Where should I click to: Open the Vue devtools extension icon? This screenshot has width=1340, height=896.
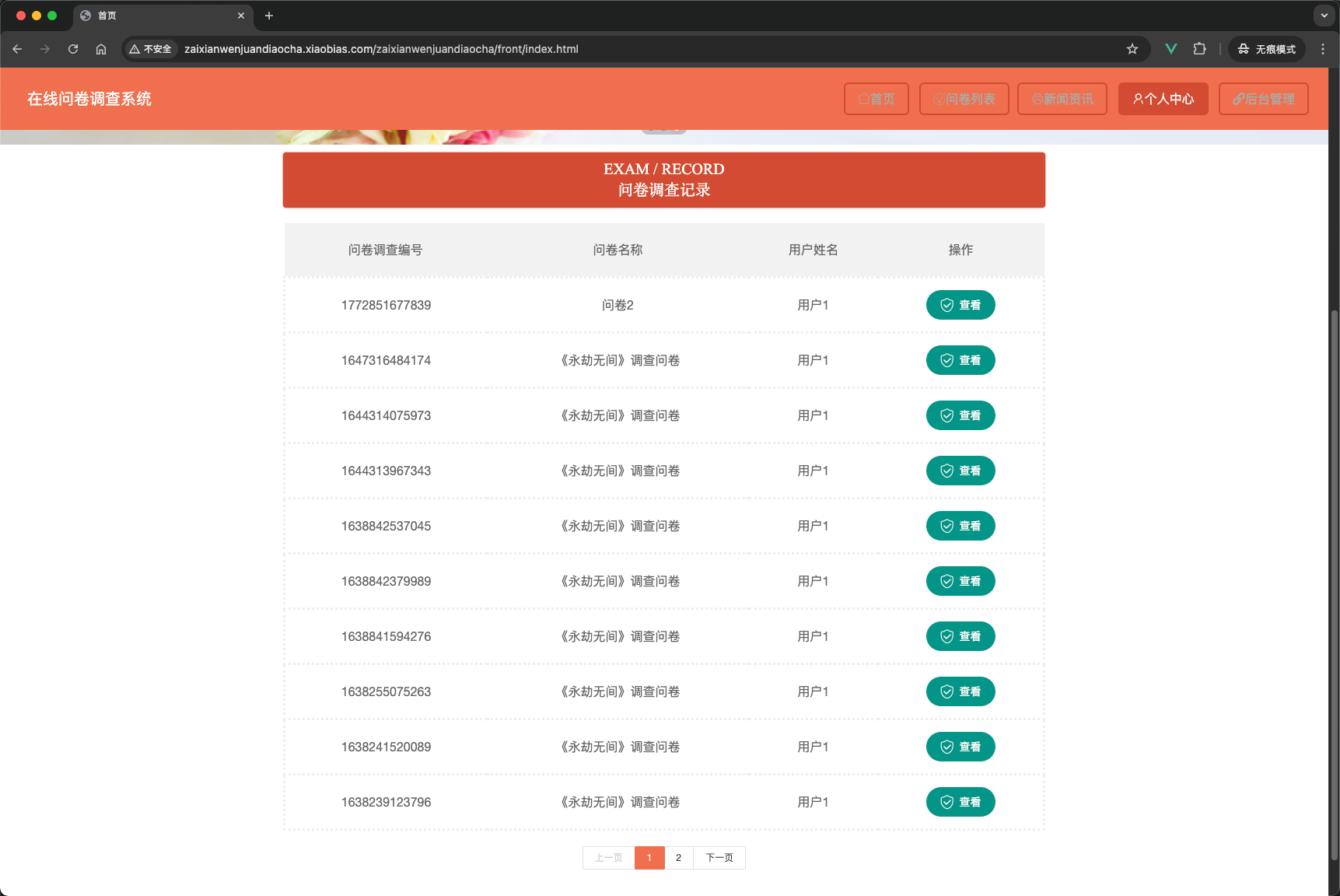coord(1171,49)
